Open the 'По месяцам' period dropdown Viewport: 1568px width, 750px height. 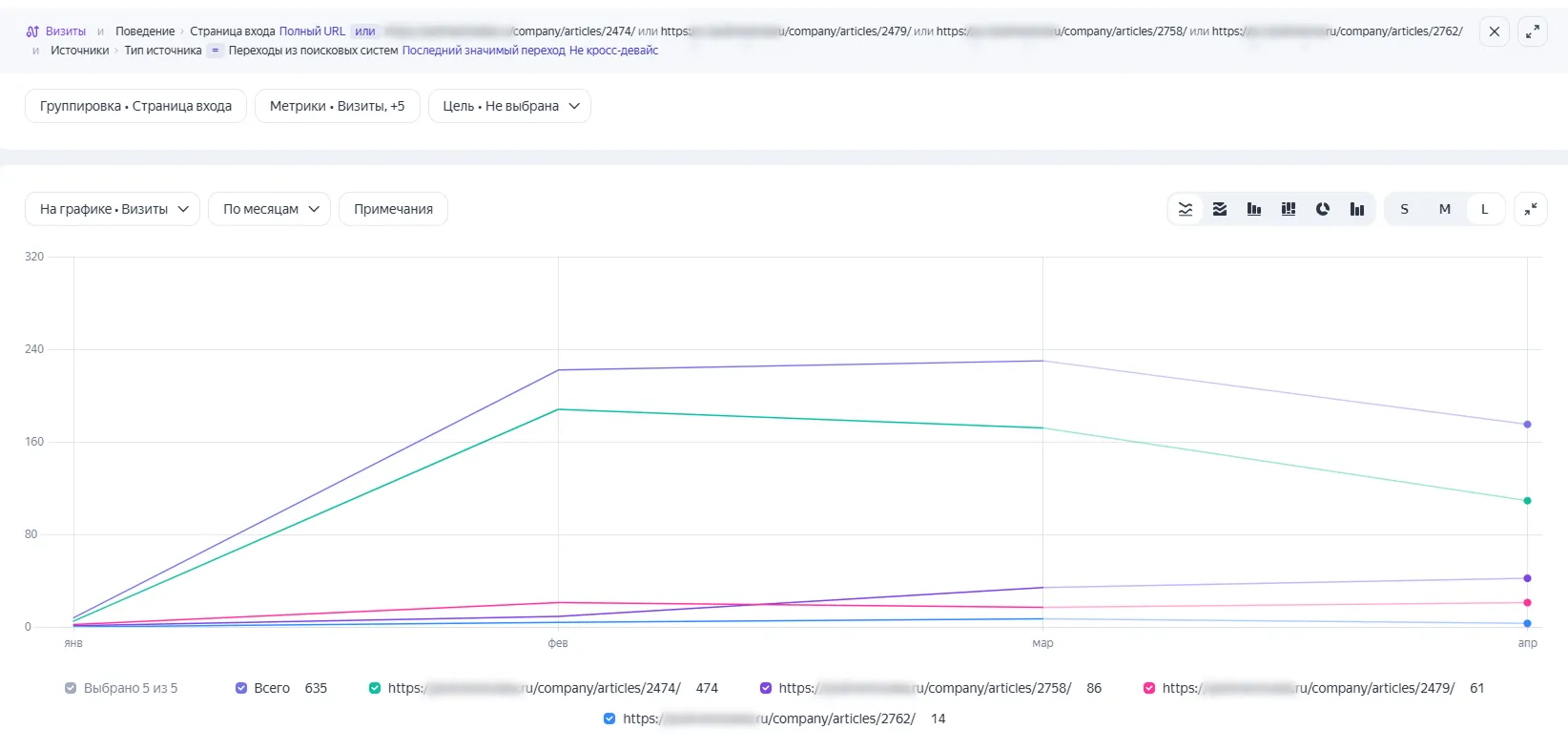[x=269, y=209]
